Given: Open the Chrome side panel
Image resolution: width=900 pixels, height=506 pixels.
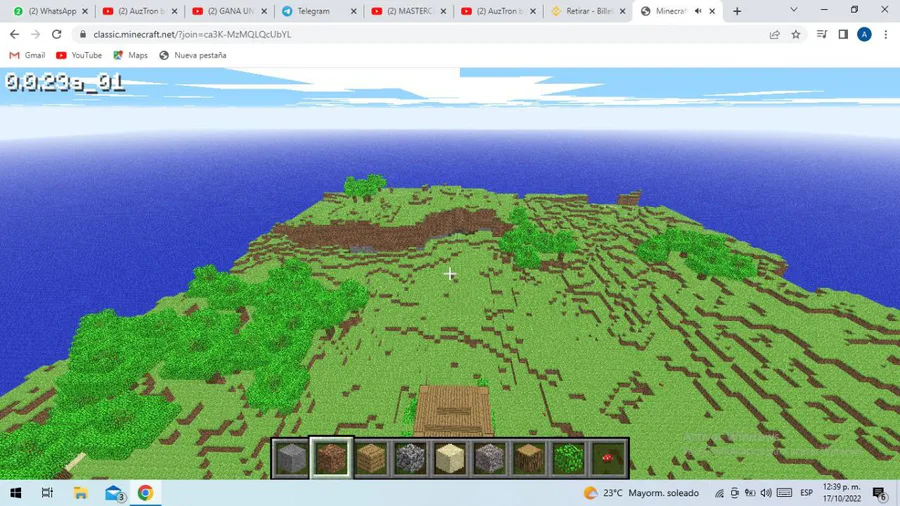Looking at the screenshot, I should tap(843, 34).
